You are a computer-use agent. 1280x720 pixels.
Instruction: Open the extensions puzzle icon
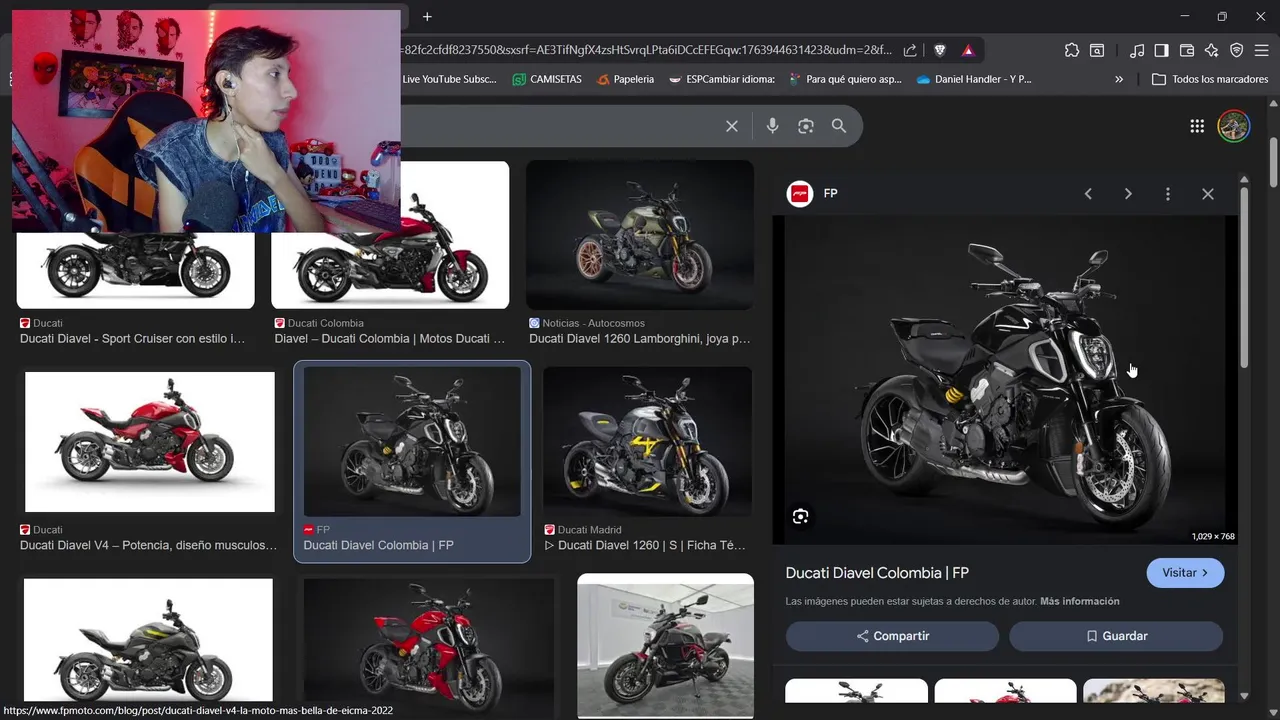1072,50
